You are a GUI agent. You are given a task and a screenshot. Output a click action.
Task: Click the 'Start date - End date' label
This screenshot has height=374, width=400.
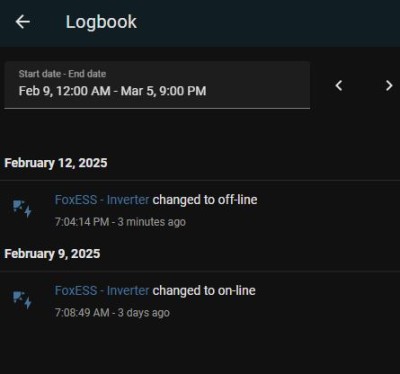coord(62,74)
